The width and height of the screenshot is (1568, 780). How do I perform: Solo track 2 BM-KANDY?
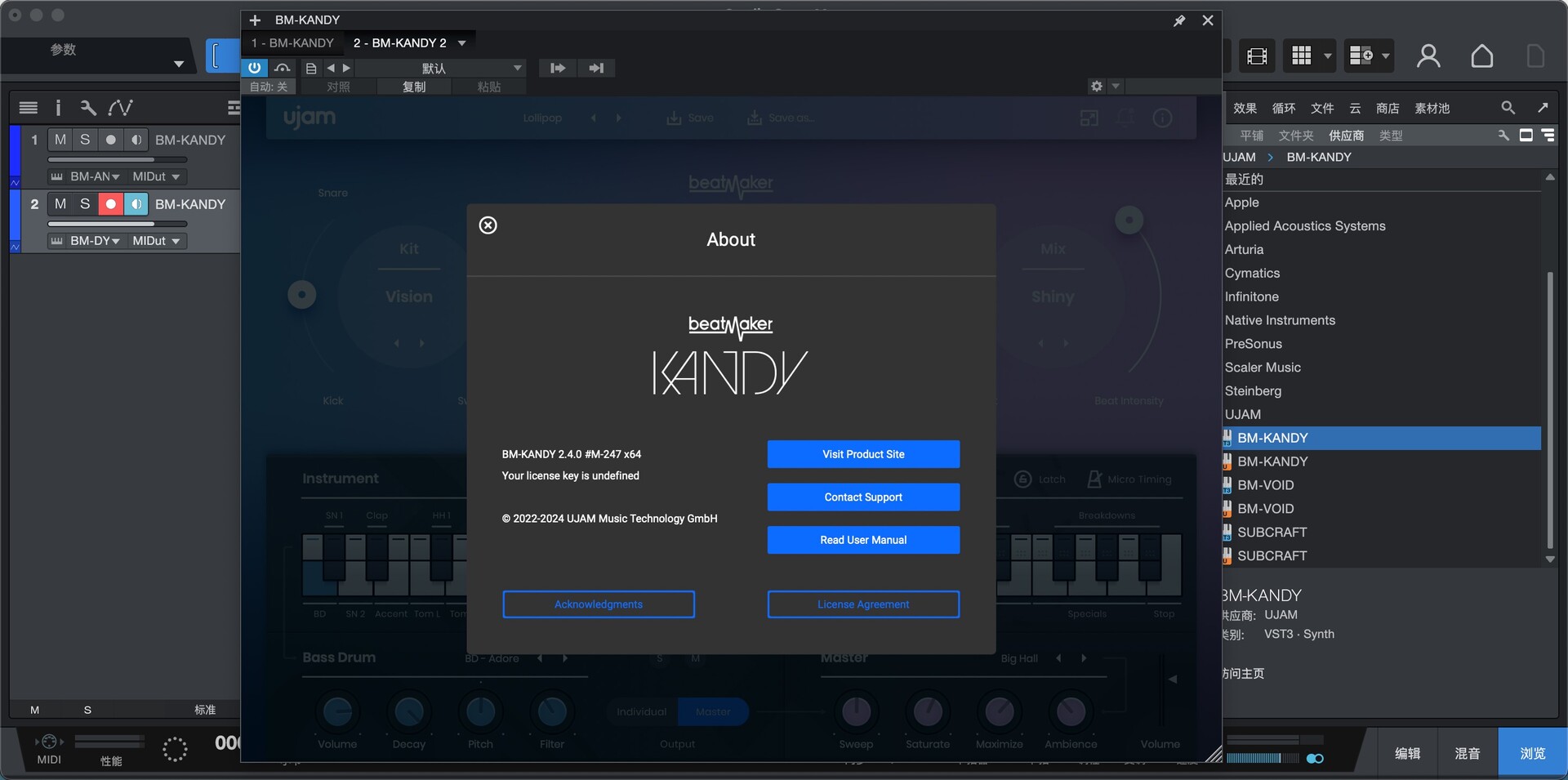point(85,204)
